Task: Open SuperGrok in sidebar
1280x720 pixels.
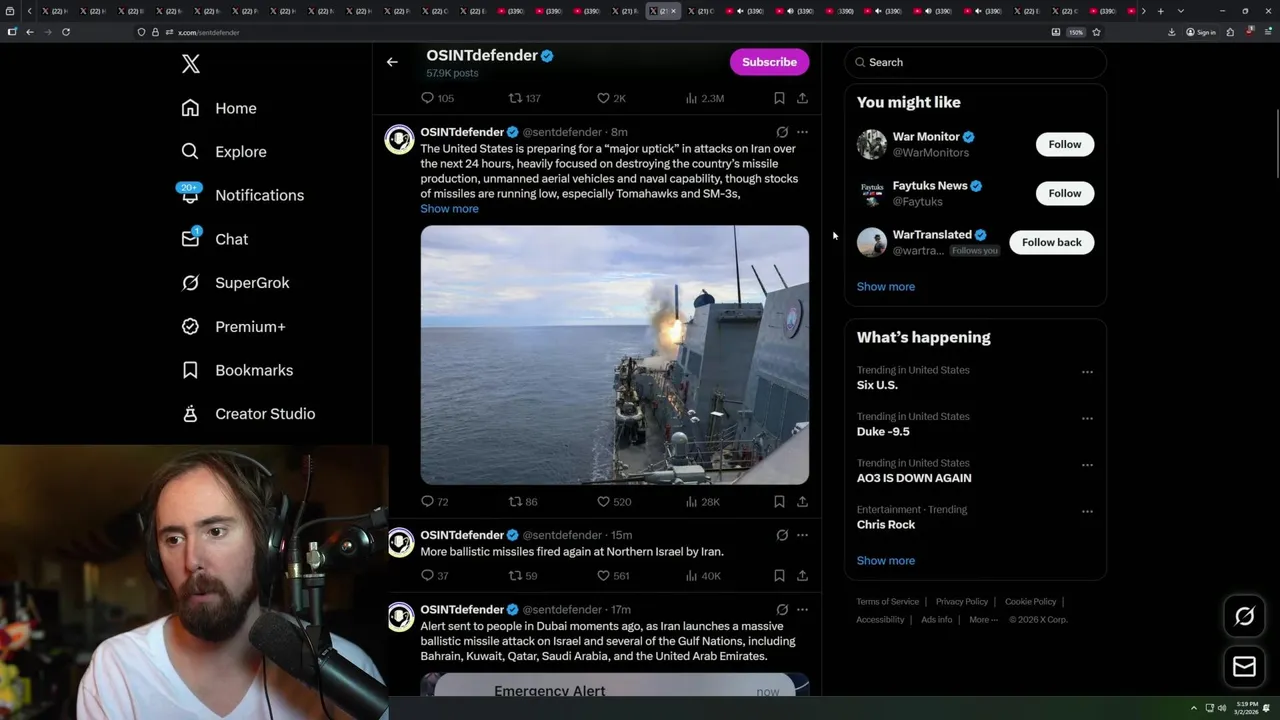Action: 235,283
